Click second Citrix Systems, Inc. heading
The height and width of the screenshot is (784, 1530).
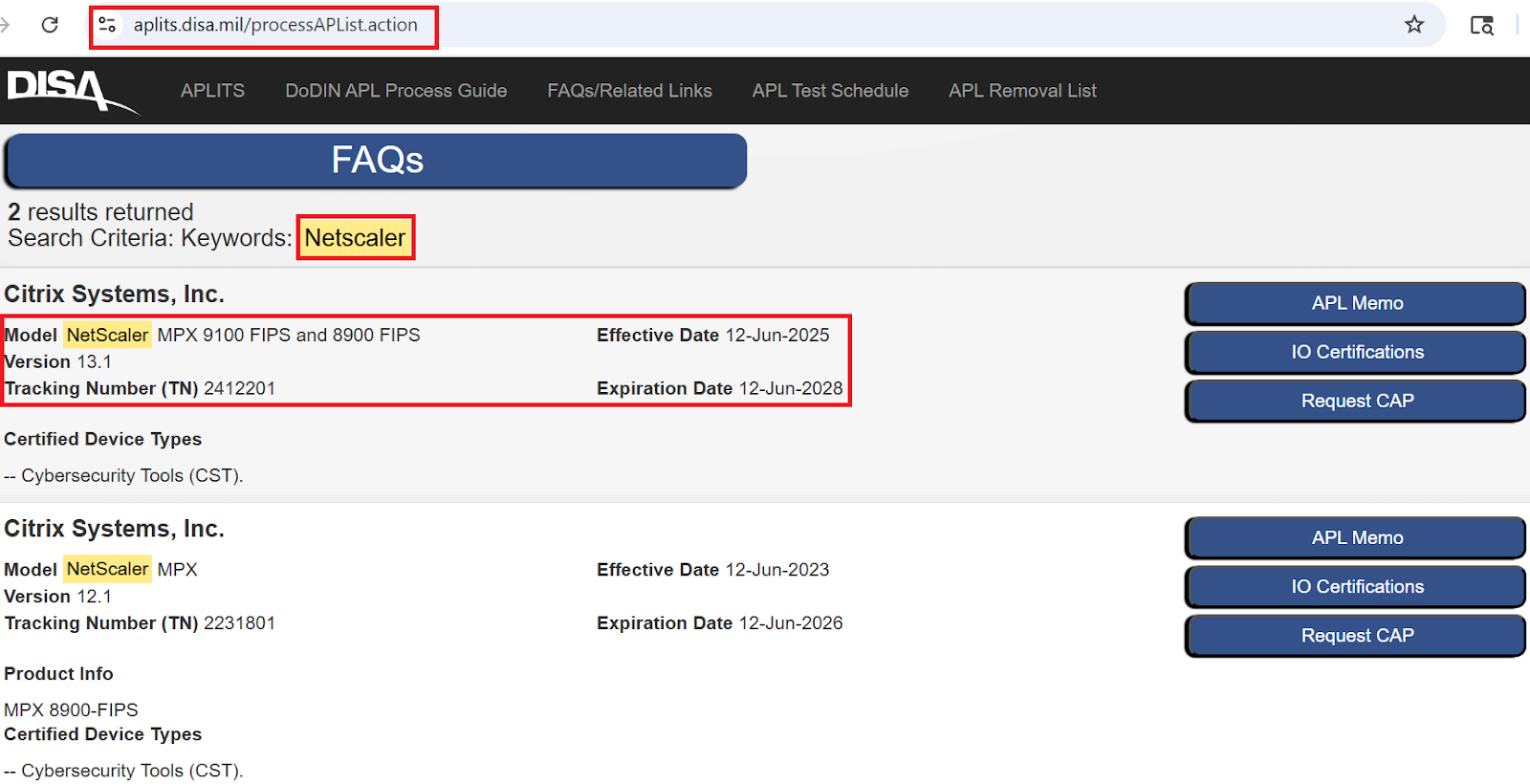pyautogui.click(x=114, y=529)
